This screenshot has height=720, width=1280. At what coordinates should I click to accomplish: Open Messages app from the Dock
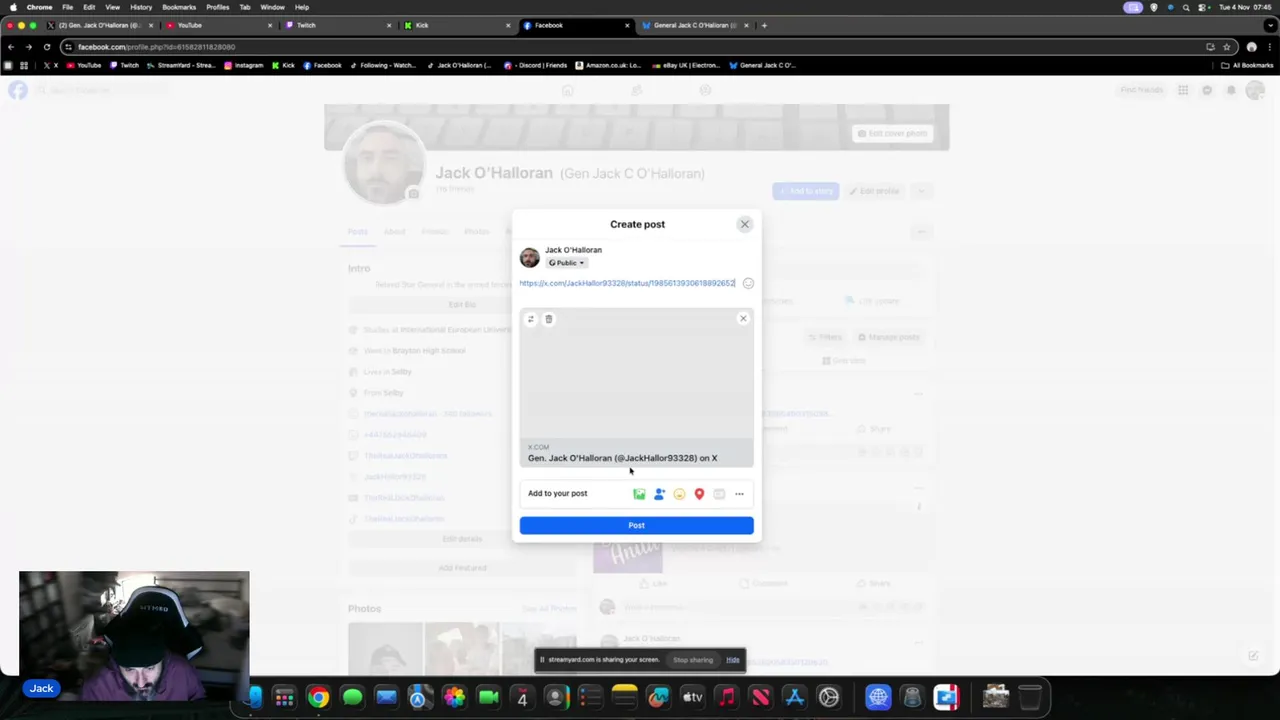coord(352,697)
